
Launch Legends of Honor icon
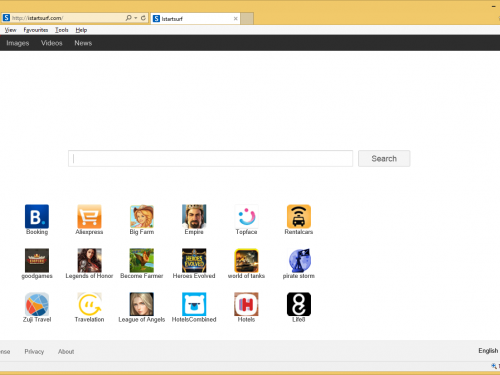point(89,260)
